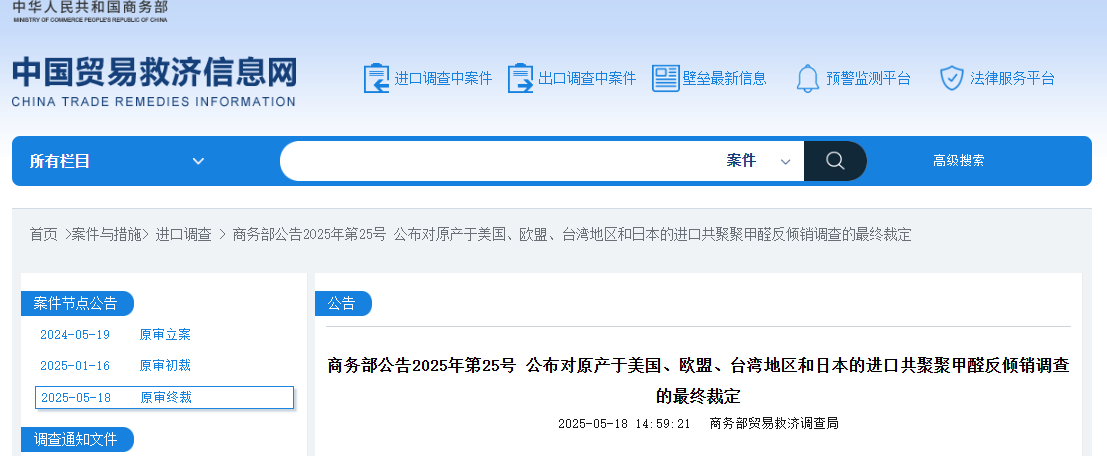Open 2025-01-16 原审初裁 entry
The width and height of the screenshot is (1107, 456).
116,366
